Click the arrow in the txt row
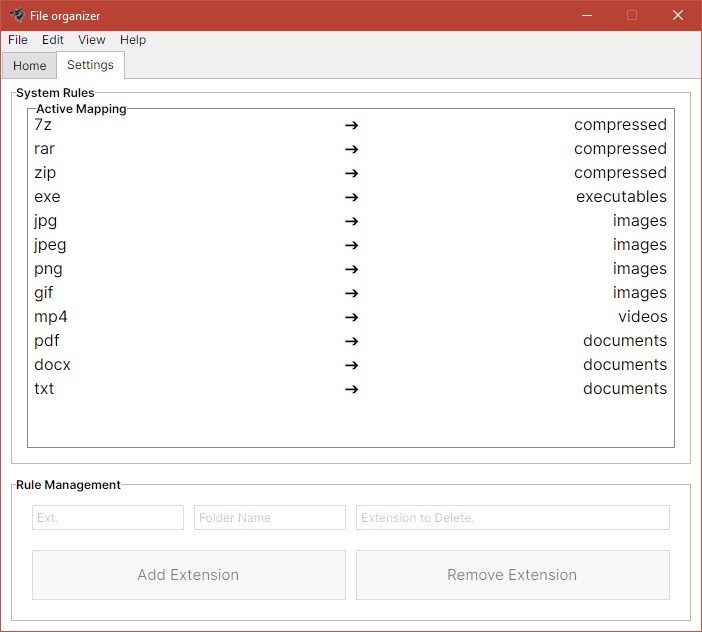Image resolution: width=702 pixels, height=632 pixels. [x=351, y=389]
